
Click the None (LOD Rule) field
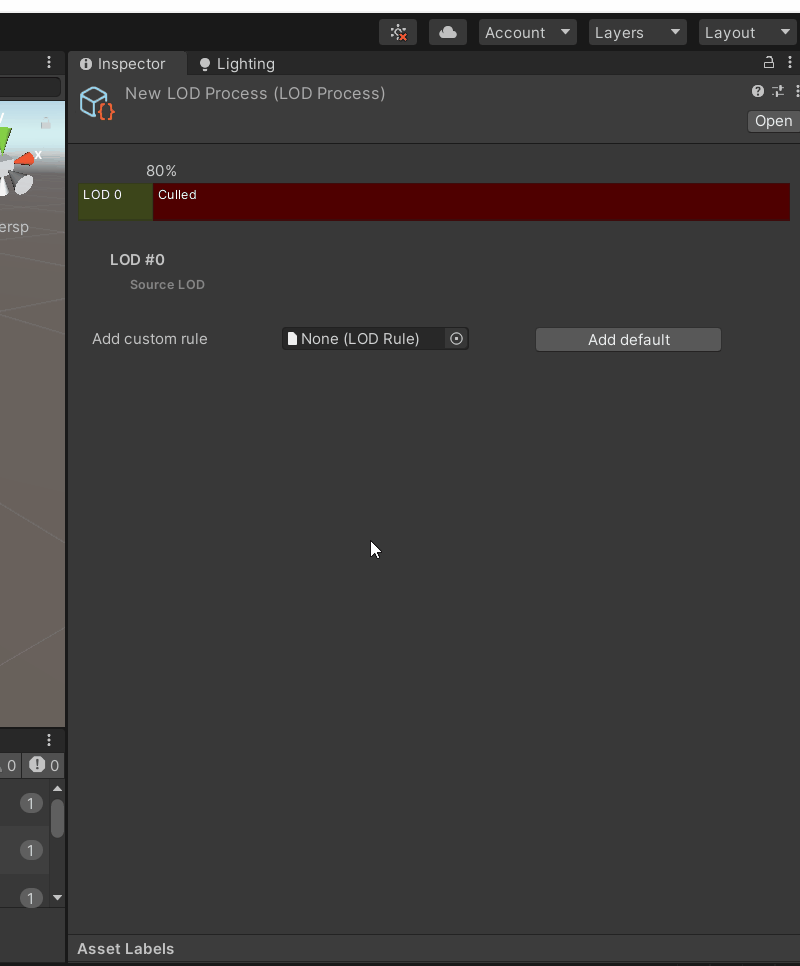(362, 339)
